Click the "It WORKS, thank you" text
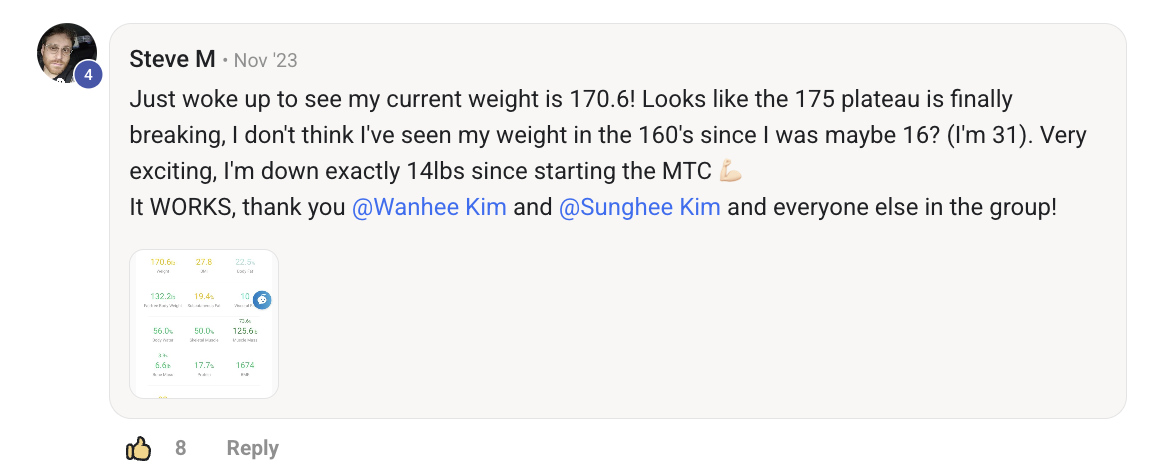The image size is (1160, 474). coord(238,208)
